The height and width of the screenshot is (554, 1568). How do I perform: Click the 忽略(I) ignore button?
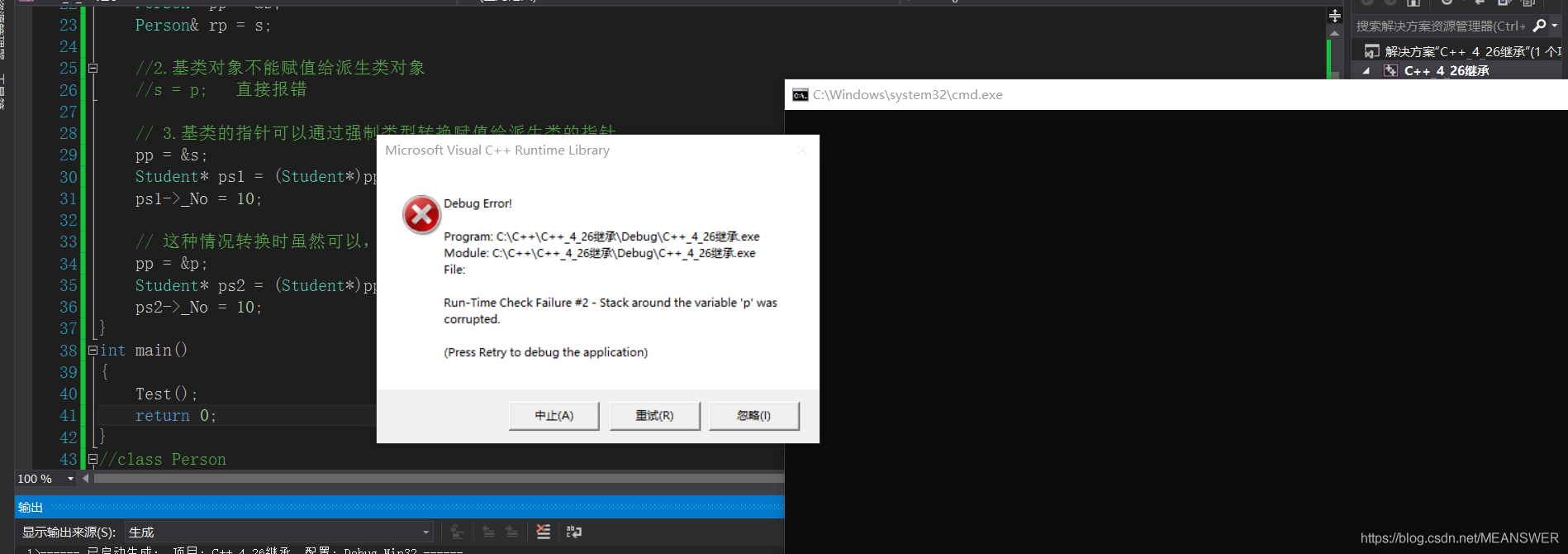[753, 416]
